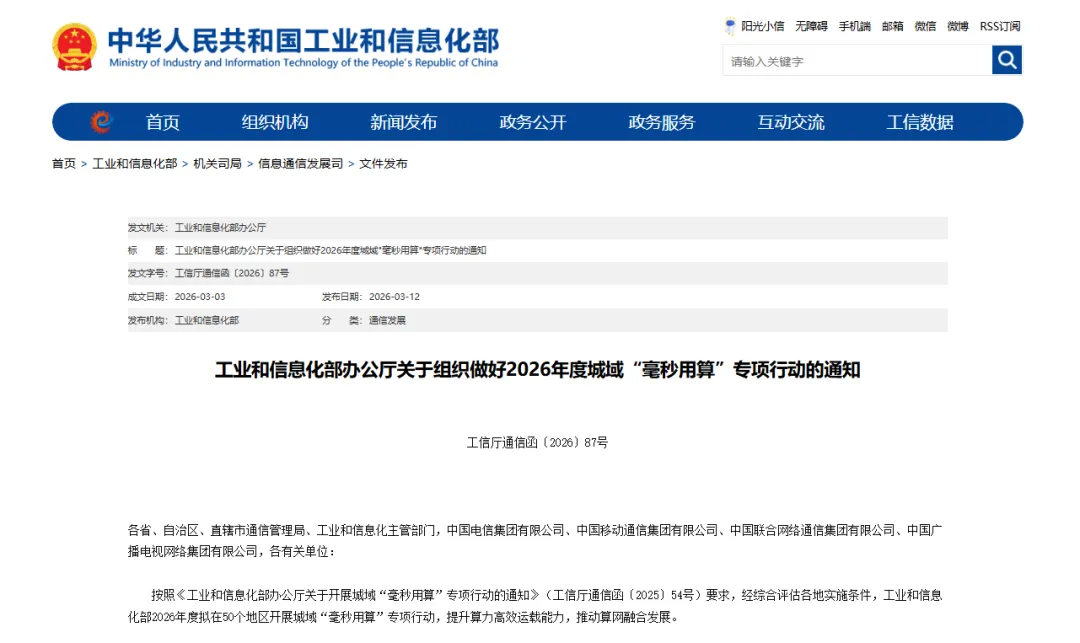Screen dimensions: 1080x643
Task: Click the 分类 value 通信发展
Action: [387, 320]
